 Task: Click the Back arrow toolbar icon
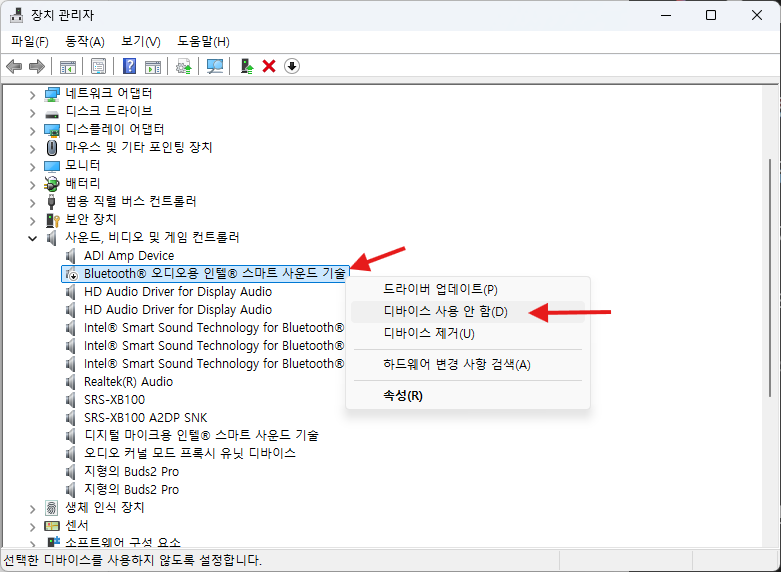pyautogui.click(x=14, y=66)
